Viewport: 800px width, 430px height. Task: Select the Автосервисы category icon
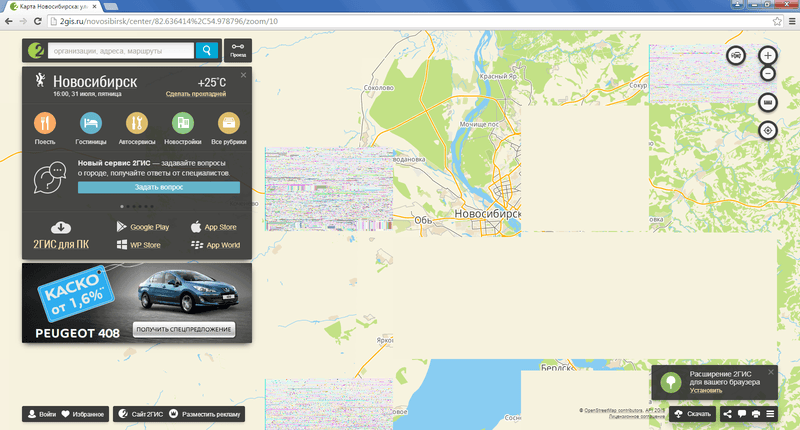click(x=138, y=123)
